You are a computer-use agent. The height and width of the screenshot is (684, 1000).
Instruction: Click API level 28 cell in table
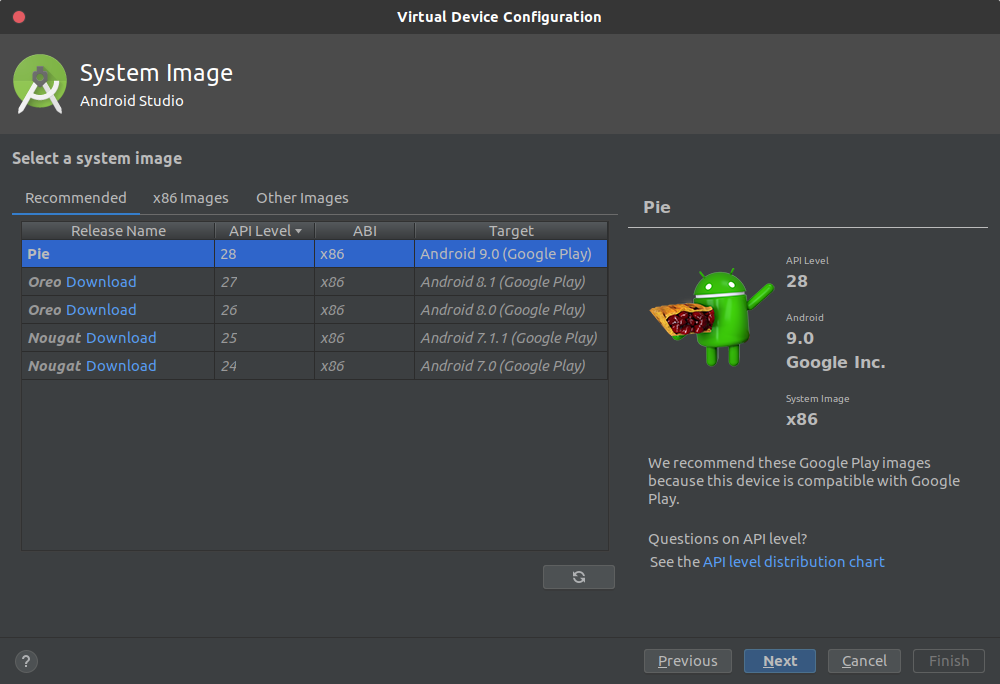[x=265, y=254]
